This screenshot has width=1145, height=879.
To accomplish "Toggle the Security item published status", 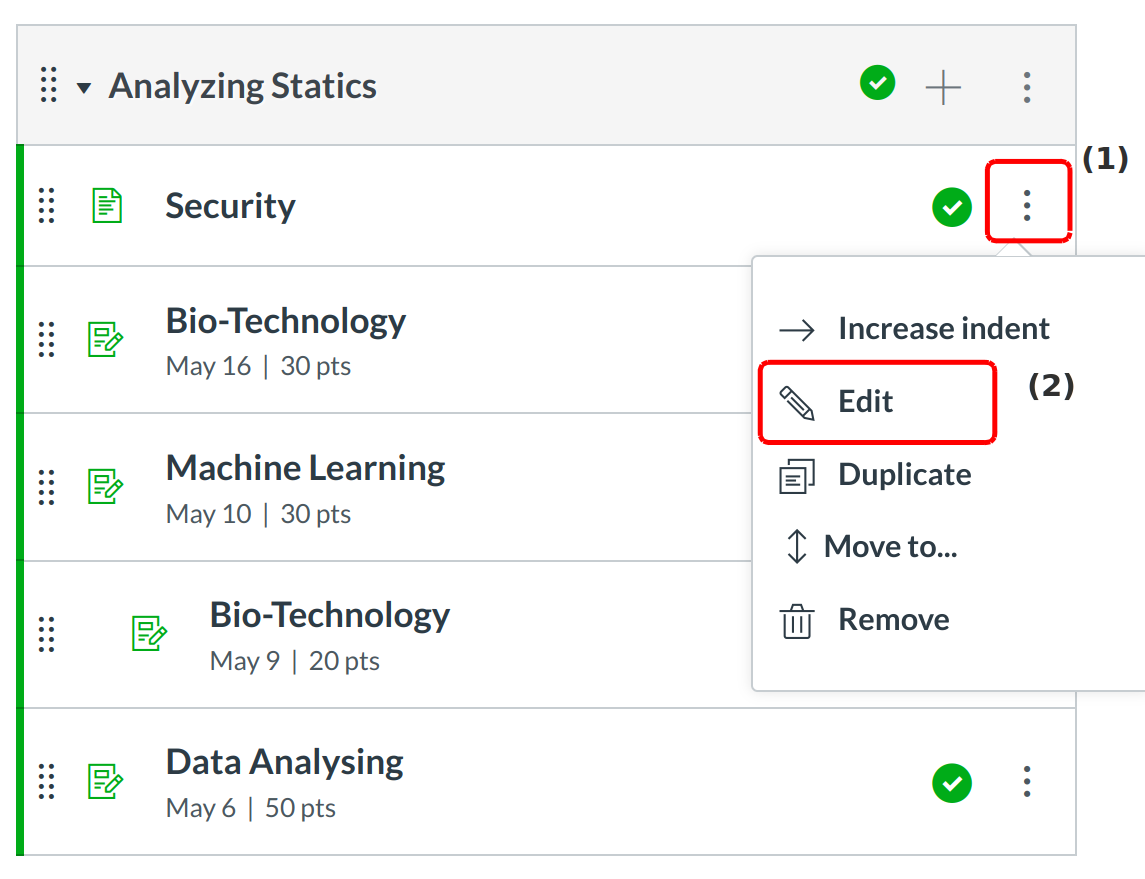I will [951, 207].
